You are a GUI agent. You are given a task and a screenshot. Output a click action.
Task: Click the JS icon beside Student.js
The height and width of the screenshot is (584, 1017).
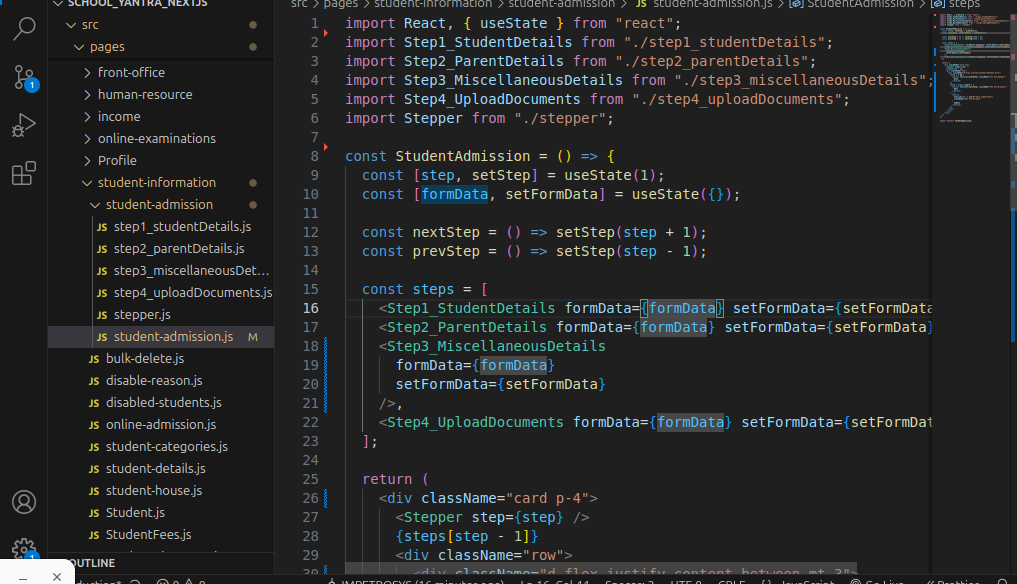pyautogui.click(x=93, y=513)
